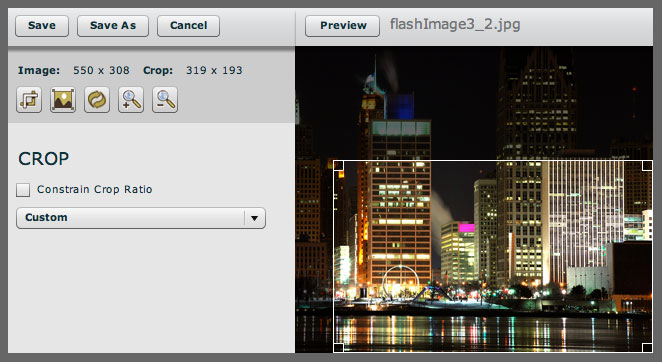Click the dropdown arrow beside Custom

pyautogui.click(x=254, y=218)
